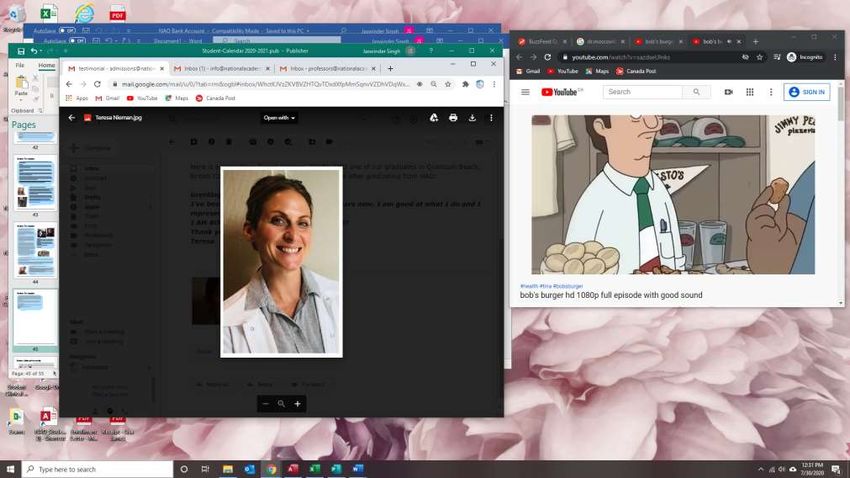Bookmark the Gmail page with star

click(448, 84)
